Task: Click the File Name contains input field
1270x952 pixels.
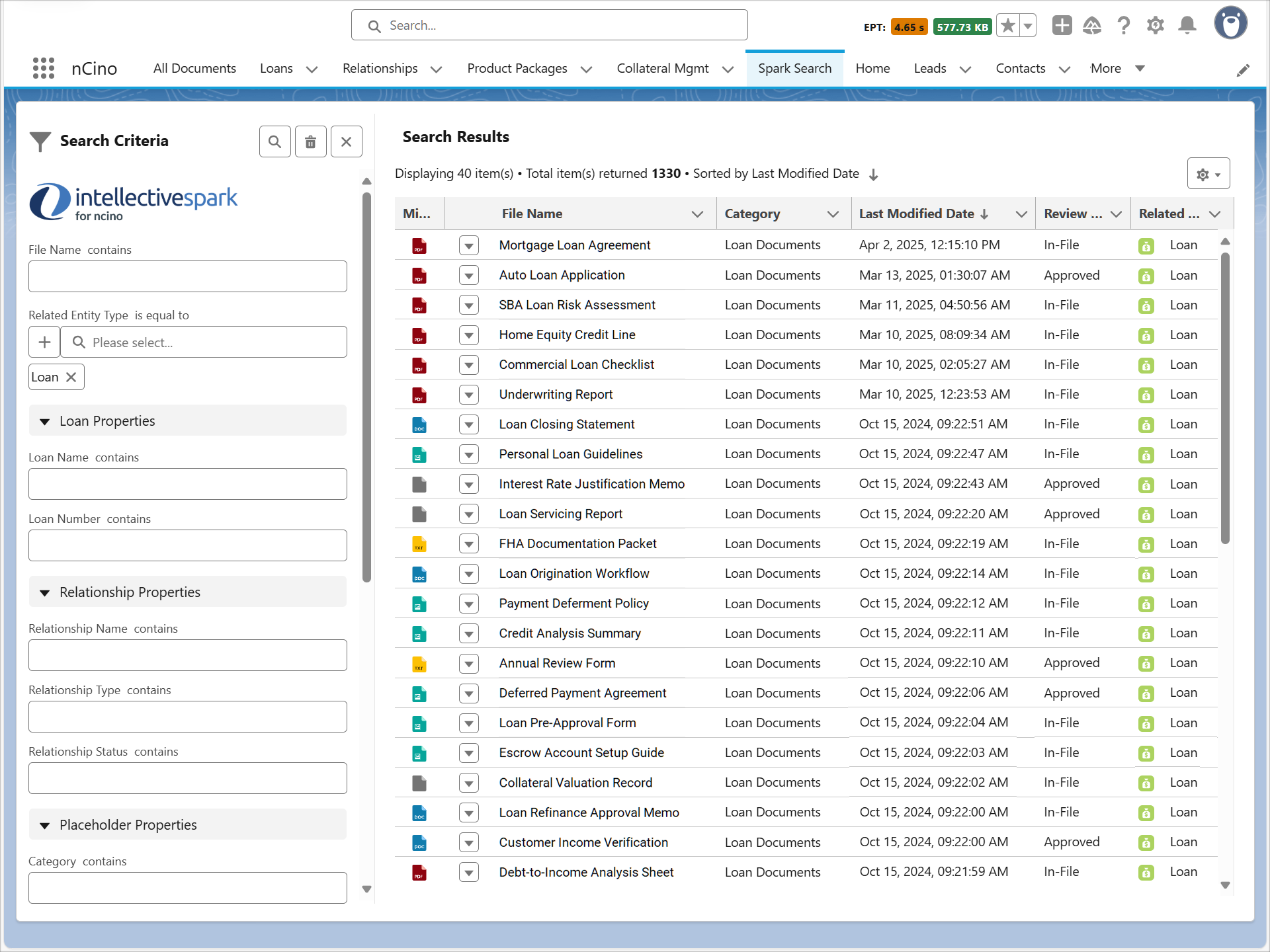Action: tap(188, 276)
